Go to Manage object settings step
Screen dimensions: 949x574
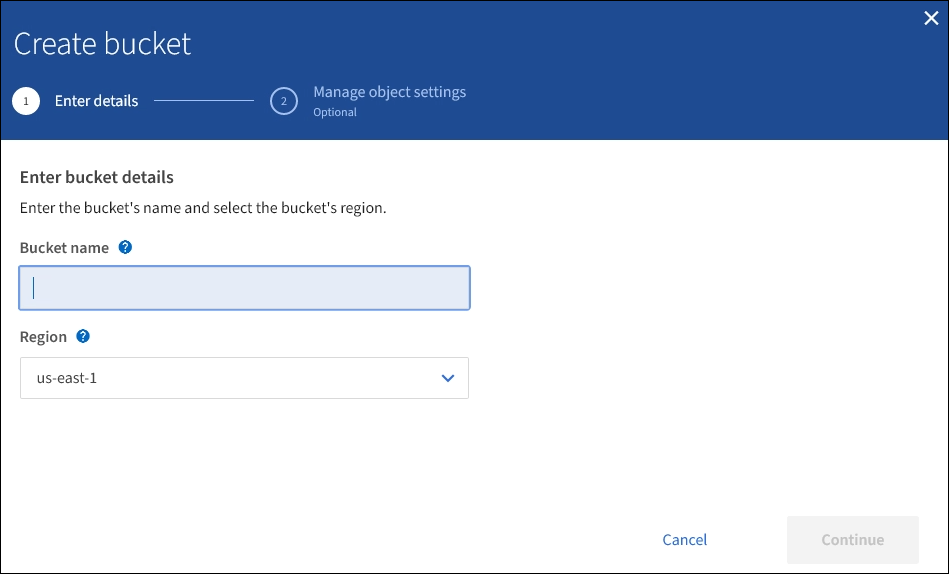pyautogui.click(x=389, y=92)
